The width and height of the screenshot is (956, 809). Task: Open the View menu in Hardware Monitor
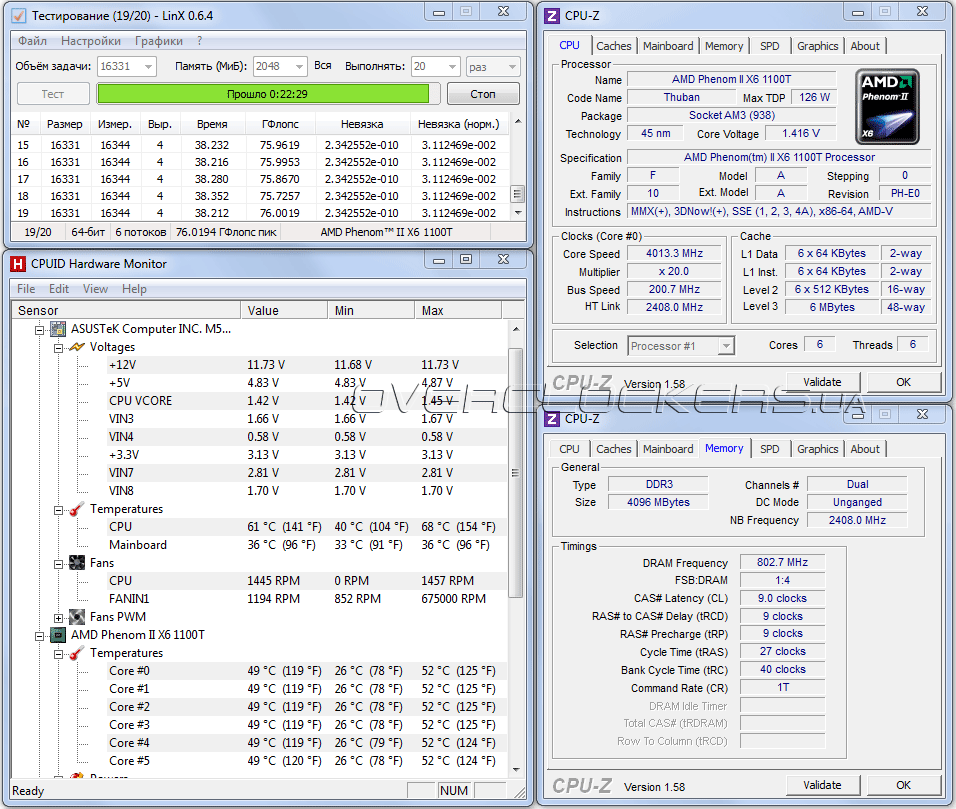(95, 289)
